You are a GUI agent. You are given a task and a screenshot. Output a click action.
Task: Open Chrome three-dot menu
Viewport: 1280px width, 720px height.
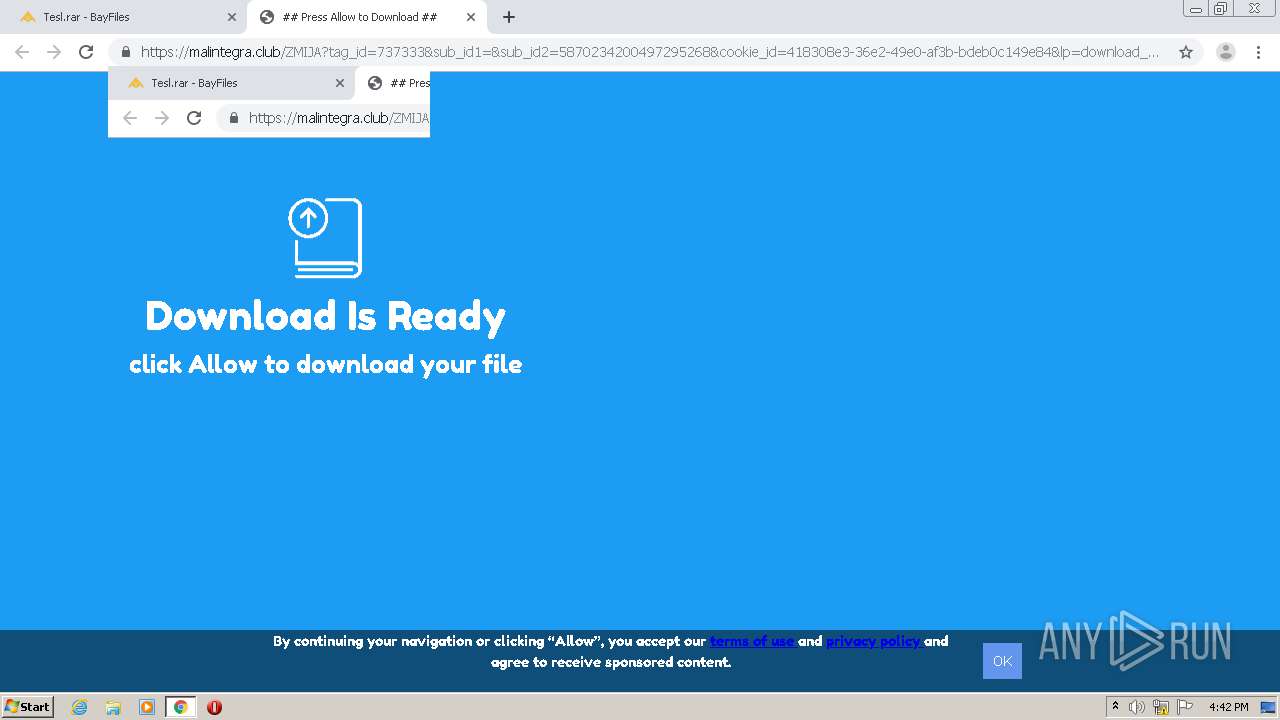coord(1258,52)
